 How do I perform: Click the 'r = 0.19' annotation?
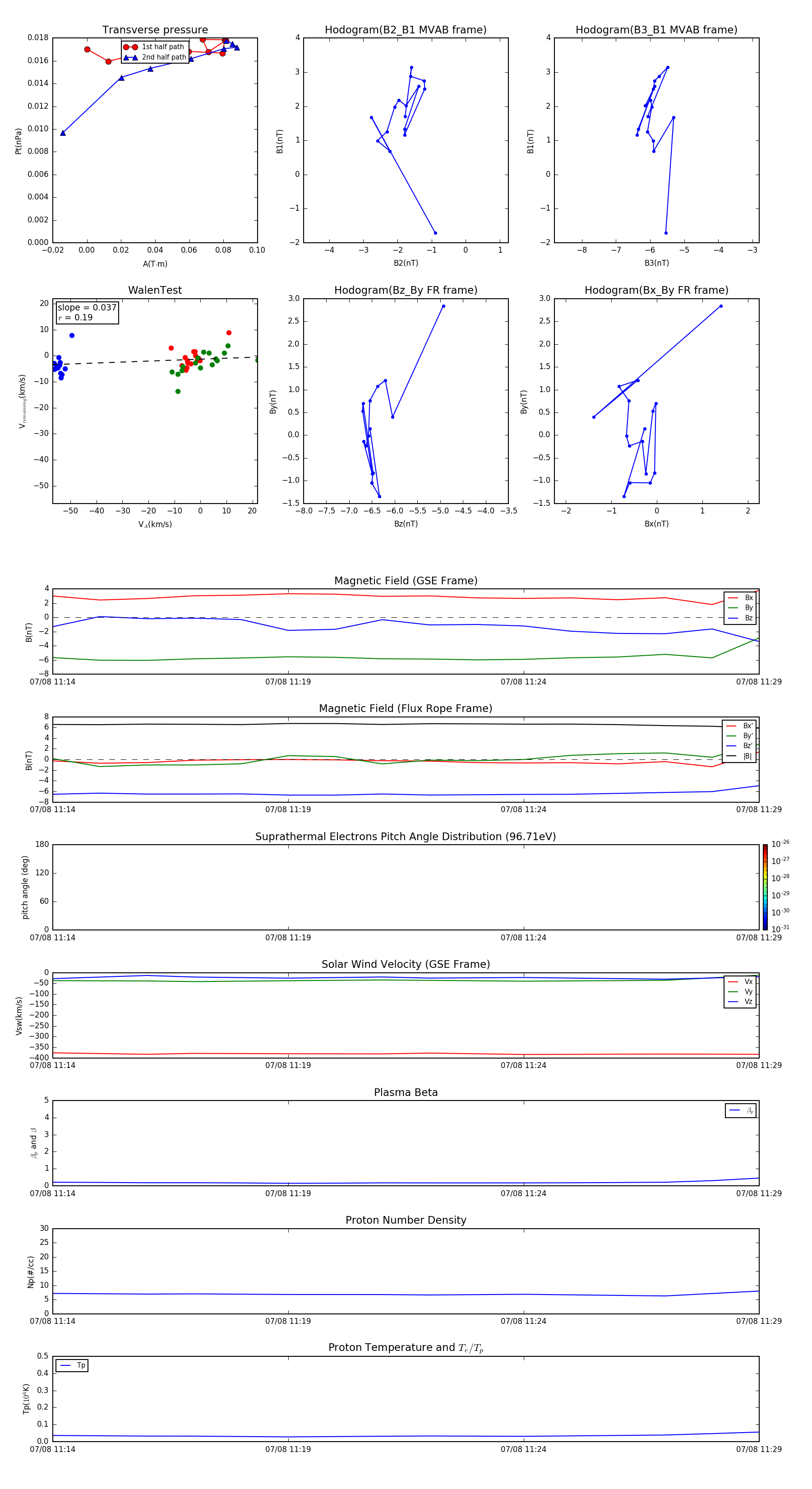pyautogui.click(x=75, y=317)
